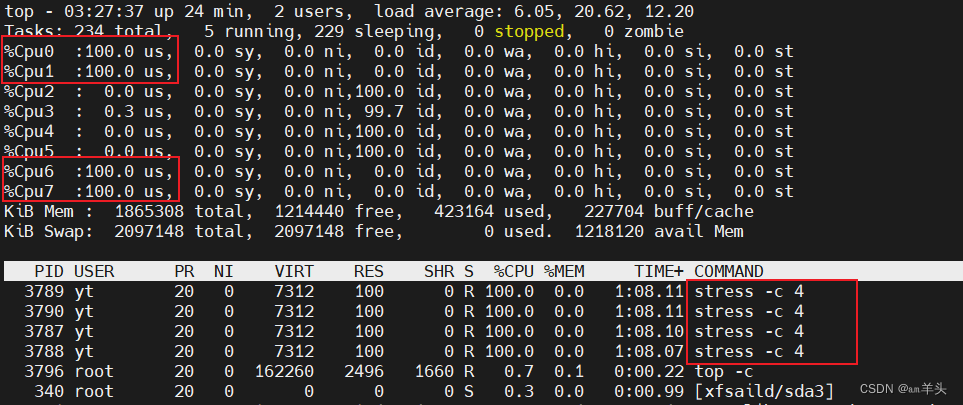Screen dimensions: 963x405
Task: Click the %Cpu1 label
Action: click(x=29, y=72)
